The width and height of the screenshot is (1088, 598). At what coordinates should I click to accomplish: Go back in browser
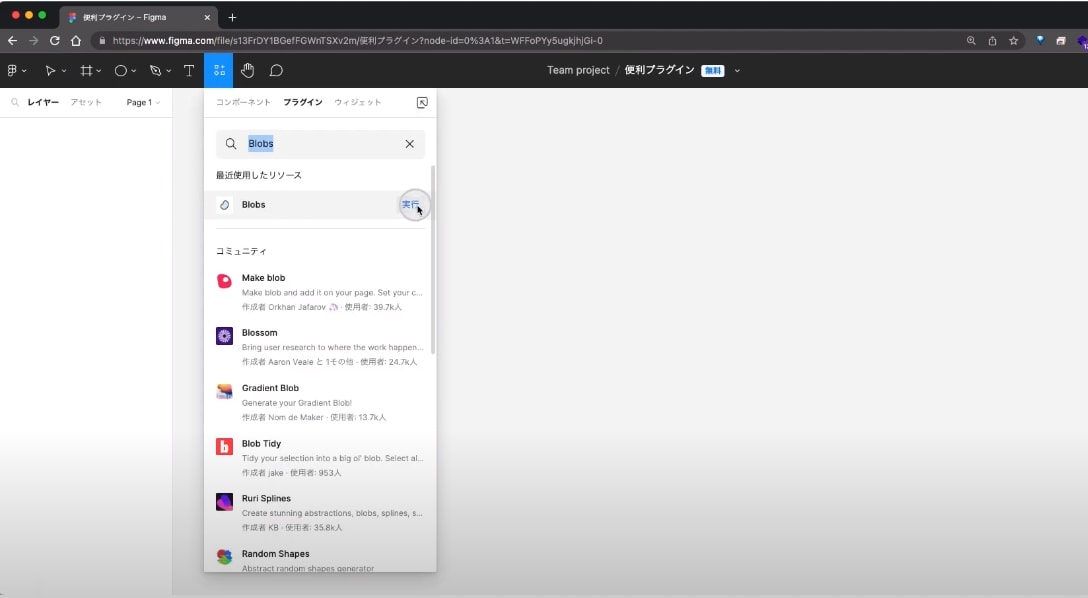pos(12,41)
